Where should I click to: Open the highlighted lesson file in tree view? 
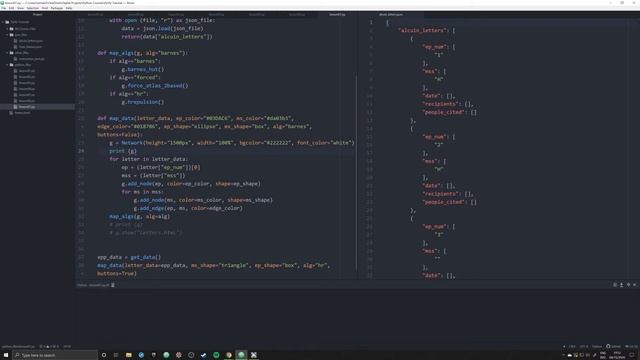point(27,107)
